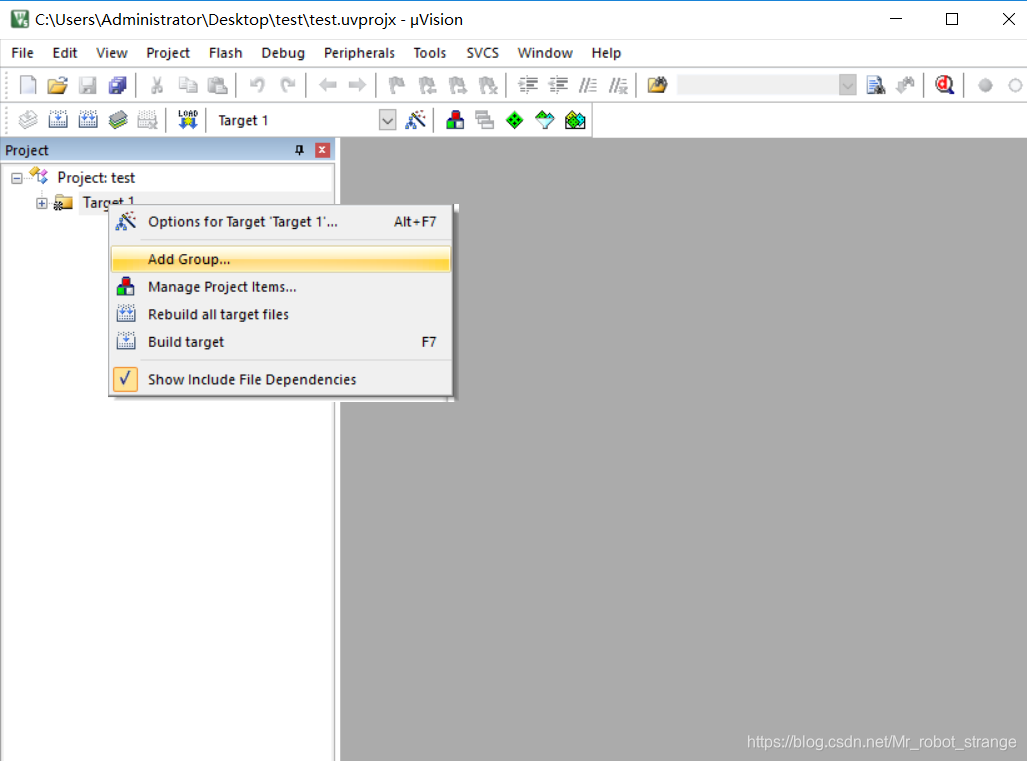Choose Options for Target 'Target 1'...
Viewport: 1027px width, 761px height.
click(281, 222)
